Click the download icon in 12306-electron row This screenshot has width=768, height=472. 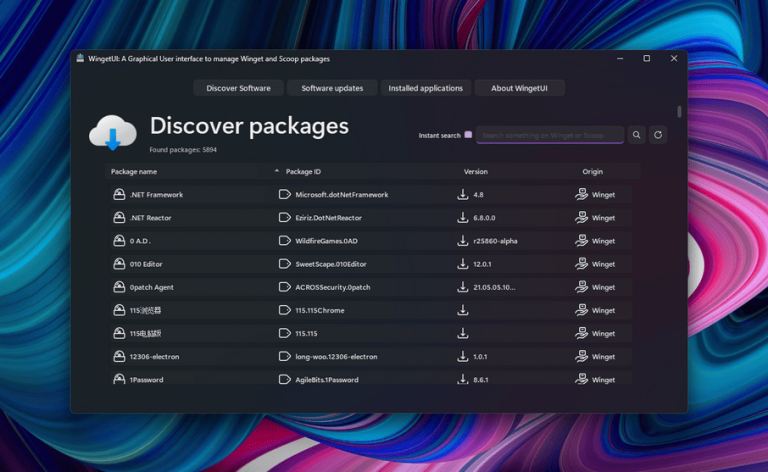[463, 357]
